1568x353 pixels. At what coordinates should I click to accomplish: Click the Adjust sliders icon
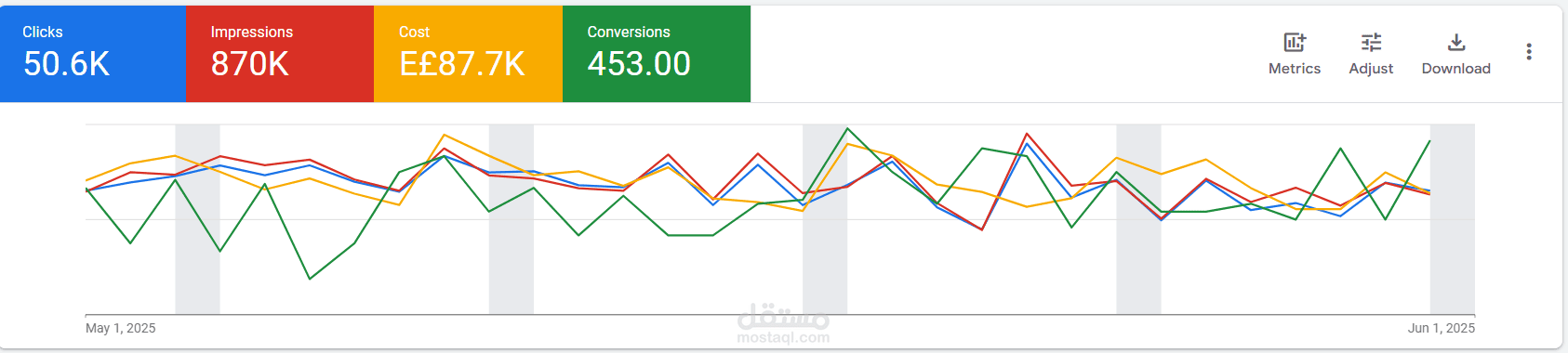(x=1371, y=42)
